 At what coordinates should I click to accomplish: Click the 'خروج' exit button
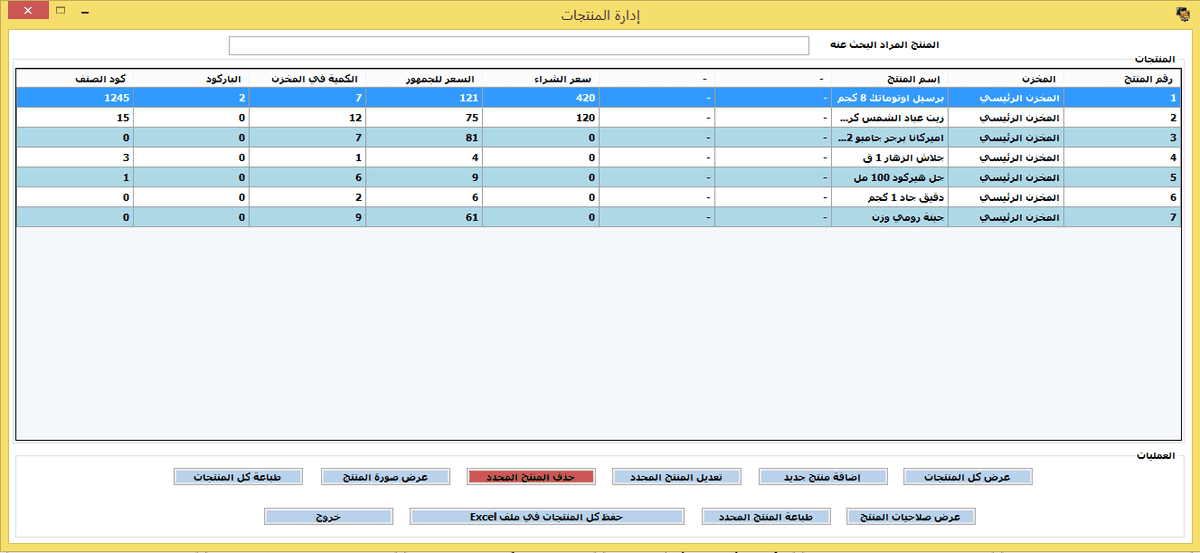[328, 517]
